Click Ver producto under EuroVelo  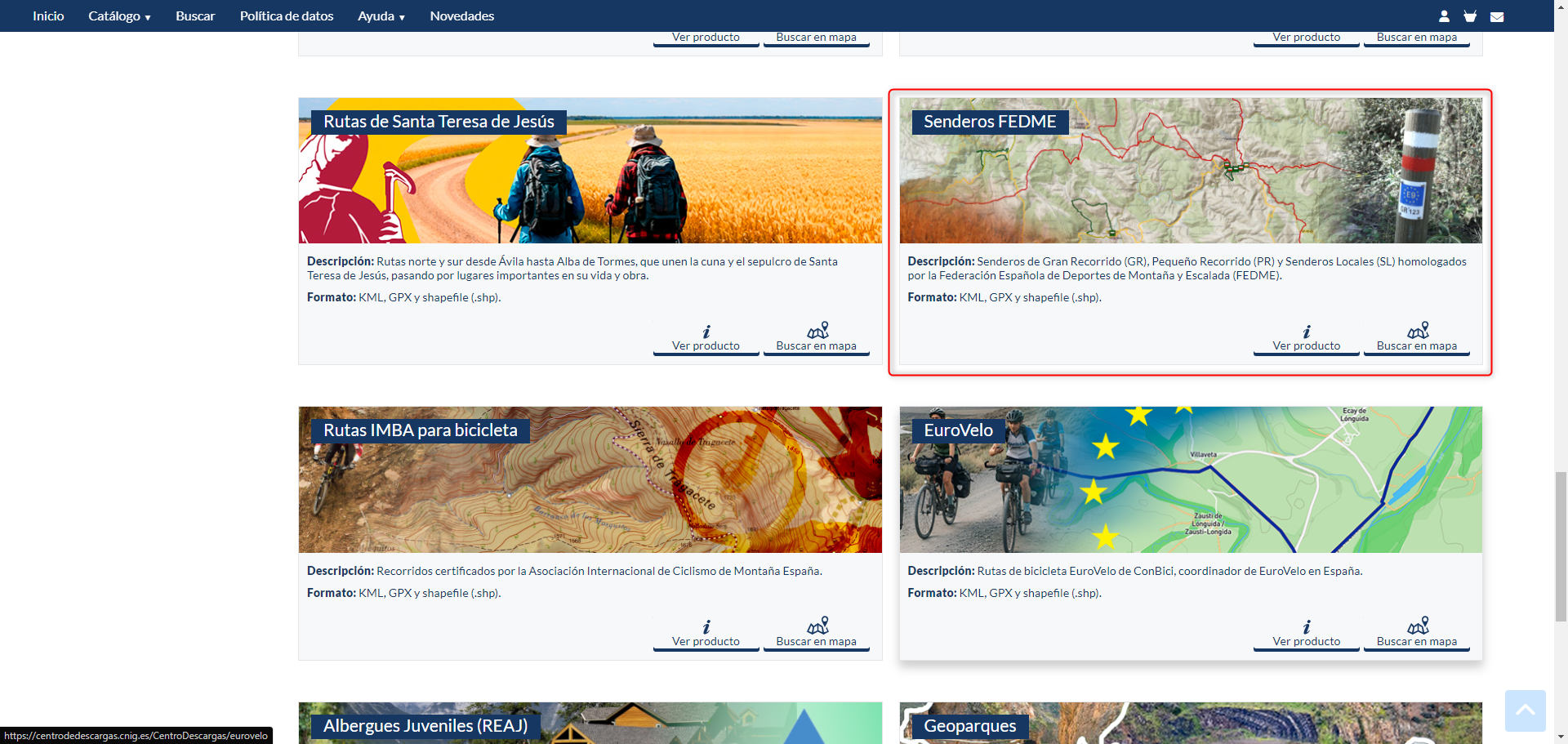tap(1306, 641)
